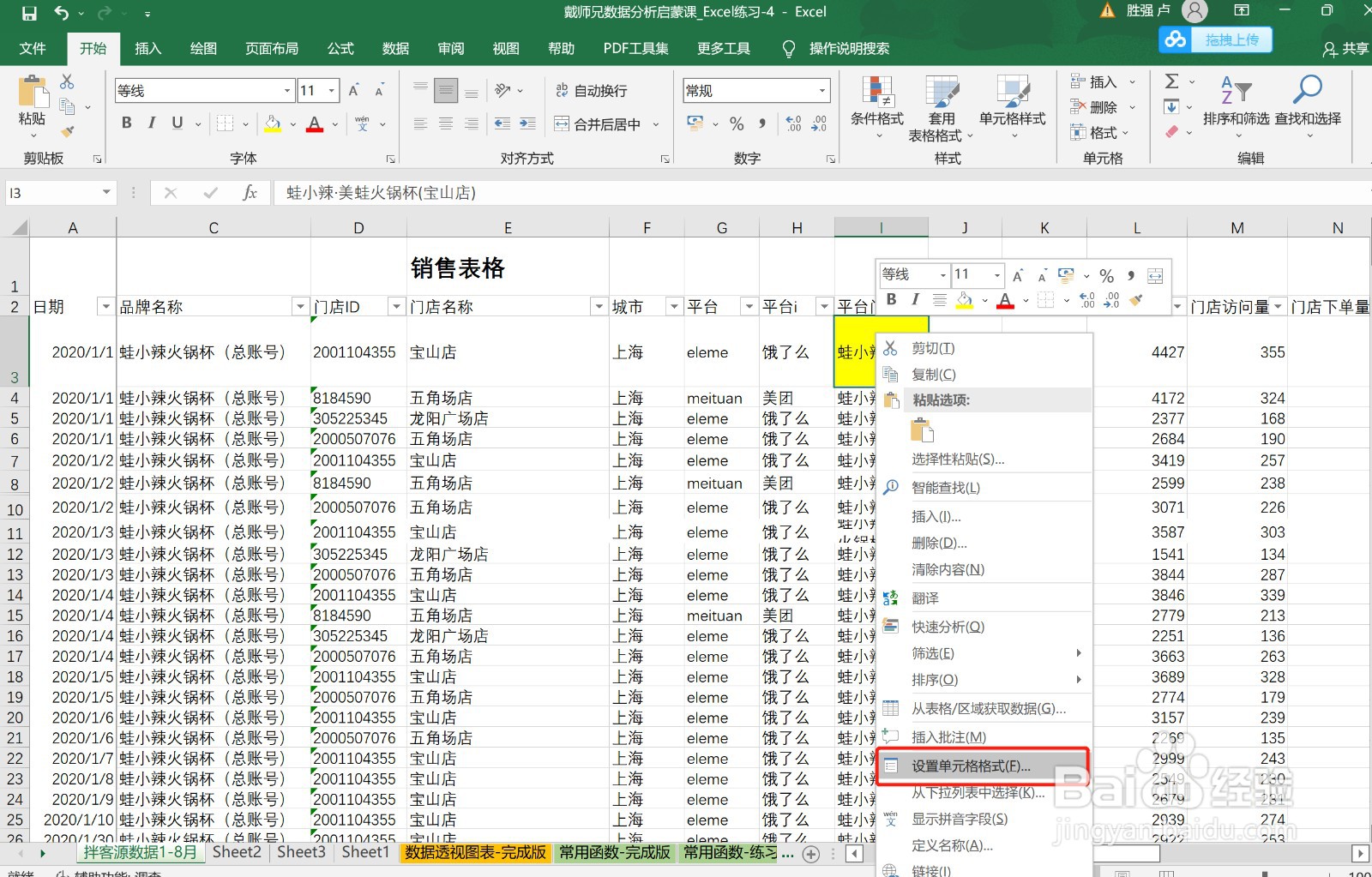Pick the mini toolbar yellow fill color

pyautogui.click(x=965, y=300)
